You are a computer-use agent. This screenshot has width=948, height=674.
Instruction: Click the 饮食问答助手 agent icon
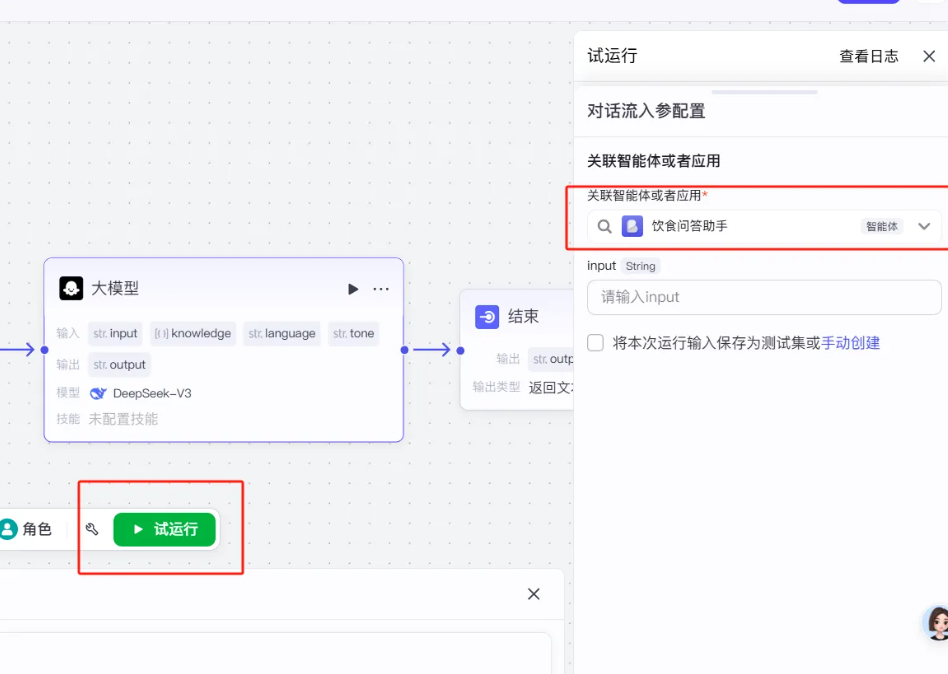pyautogui.click(x=632, y=227)
